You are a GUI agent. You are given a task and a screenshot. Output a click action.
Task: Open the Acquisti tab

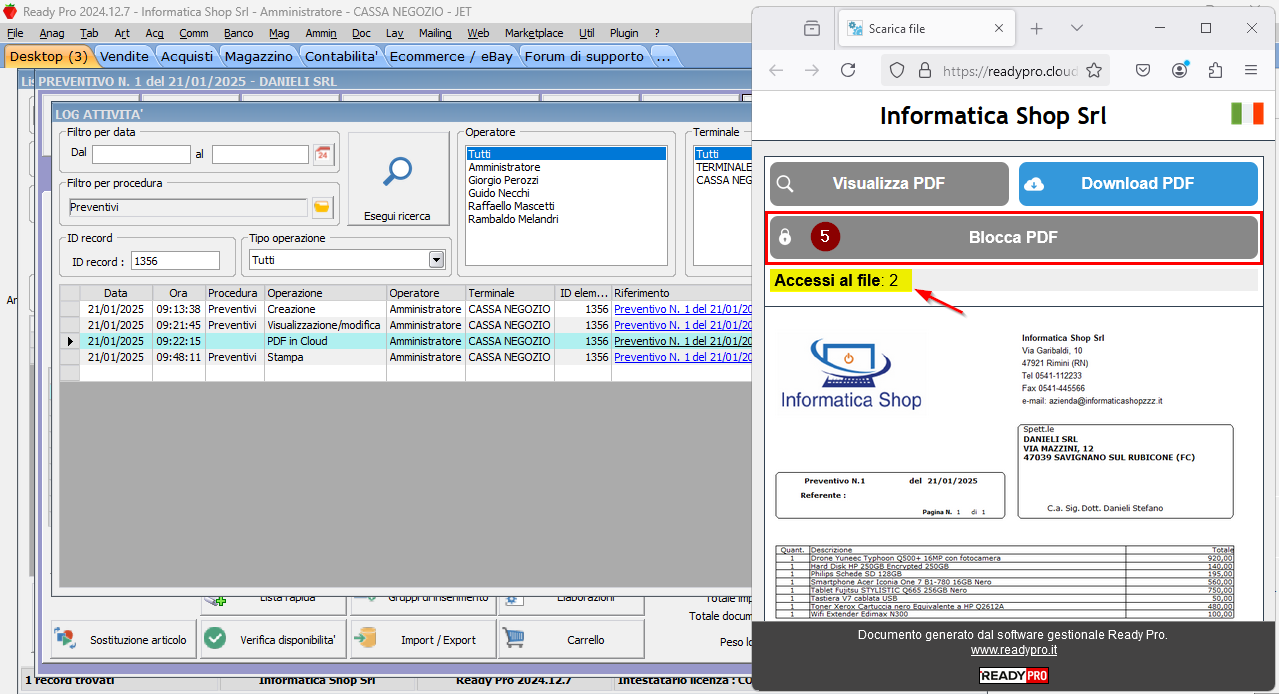(187, 56)
